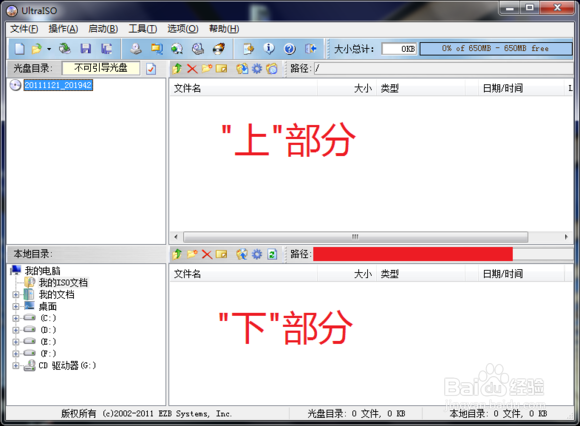Expand the 我的文档 tree node
Image resolution: width=580 pixels, height=426 pixels.
tap(16, 295)
